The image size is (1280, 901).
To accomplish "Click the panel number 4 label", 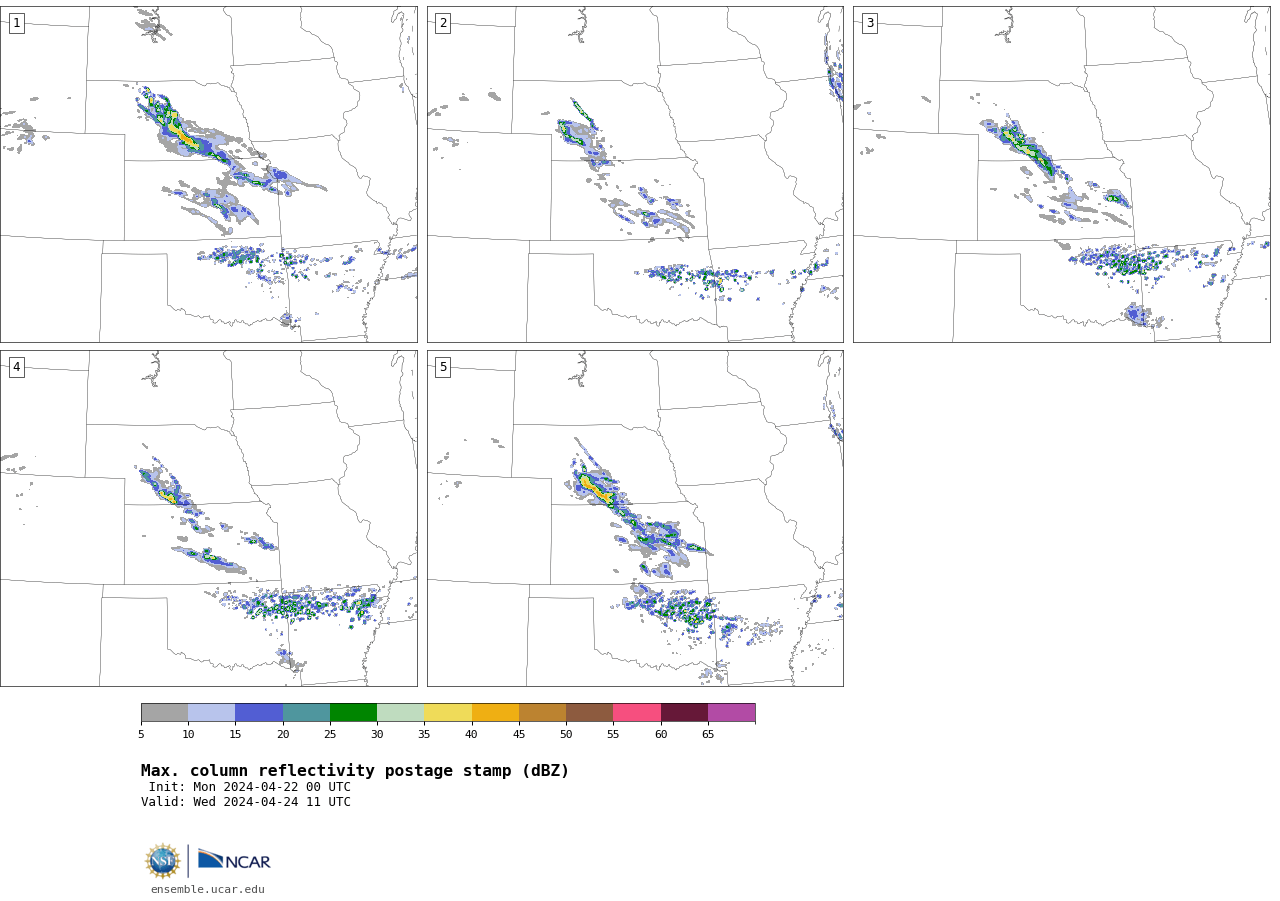I will [x=16, y=367].
